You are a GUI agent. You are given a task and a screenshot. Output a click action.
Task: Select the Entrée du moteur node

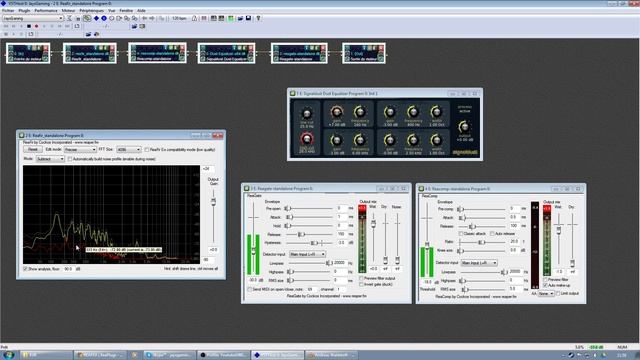pyautogui.click(x=28, y=53)
